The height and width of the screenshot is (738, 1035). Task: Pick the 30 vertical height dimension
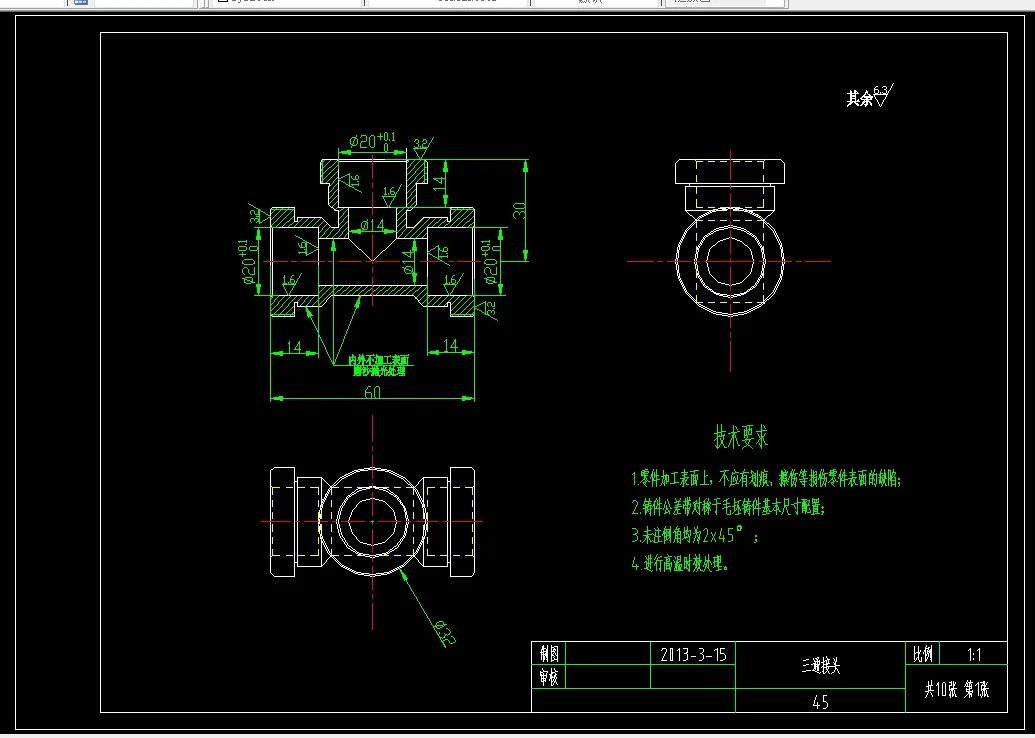(519, 210)
